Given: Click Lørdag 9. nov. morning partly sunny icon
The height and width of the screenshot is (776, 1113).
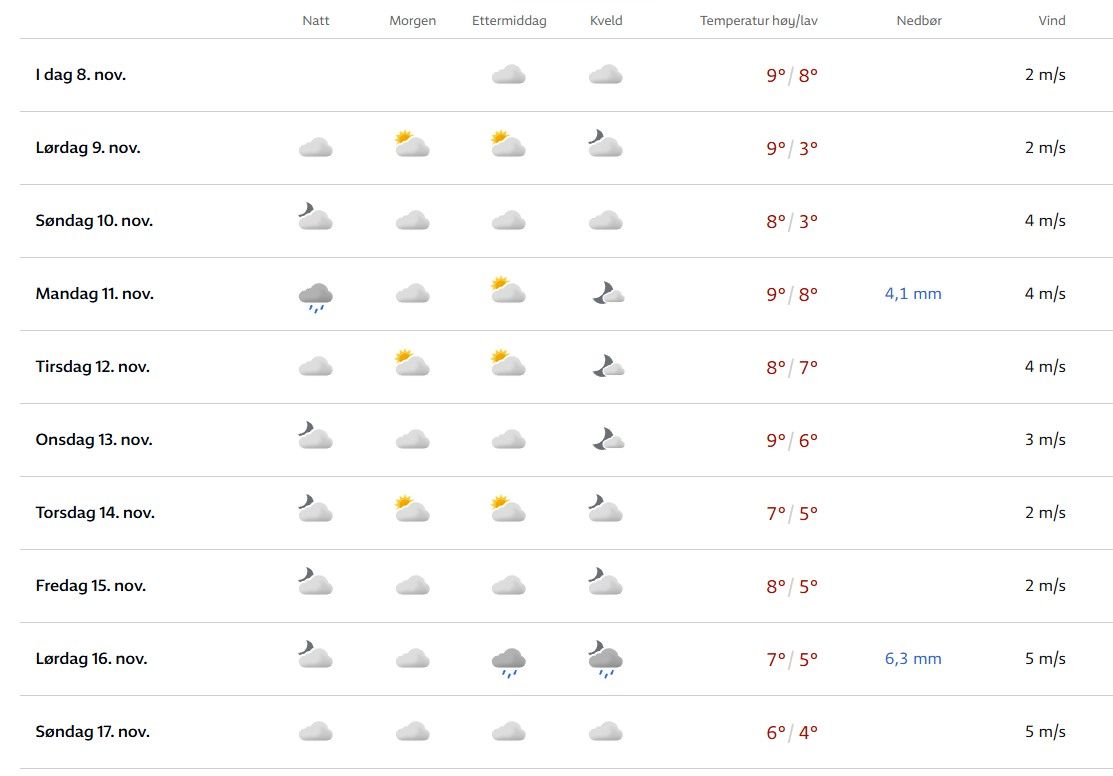Looking at the screenshot, I should (412, 146).
